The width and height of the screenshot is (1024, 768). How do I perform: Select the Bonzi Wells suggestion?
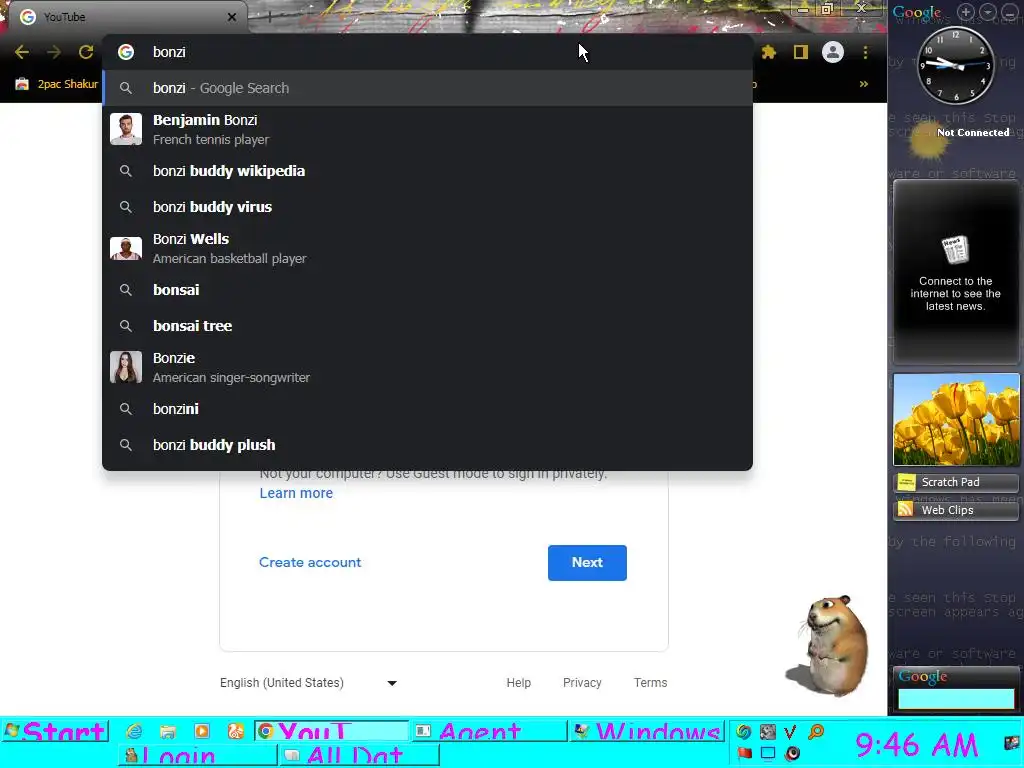(428, 248)
